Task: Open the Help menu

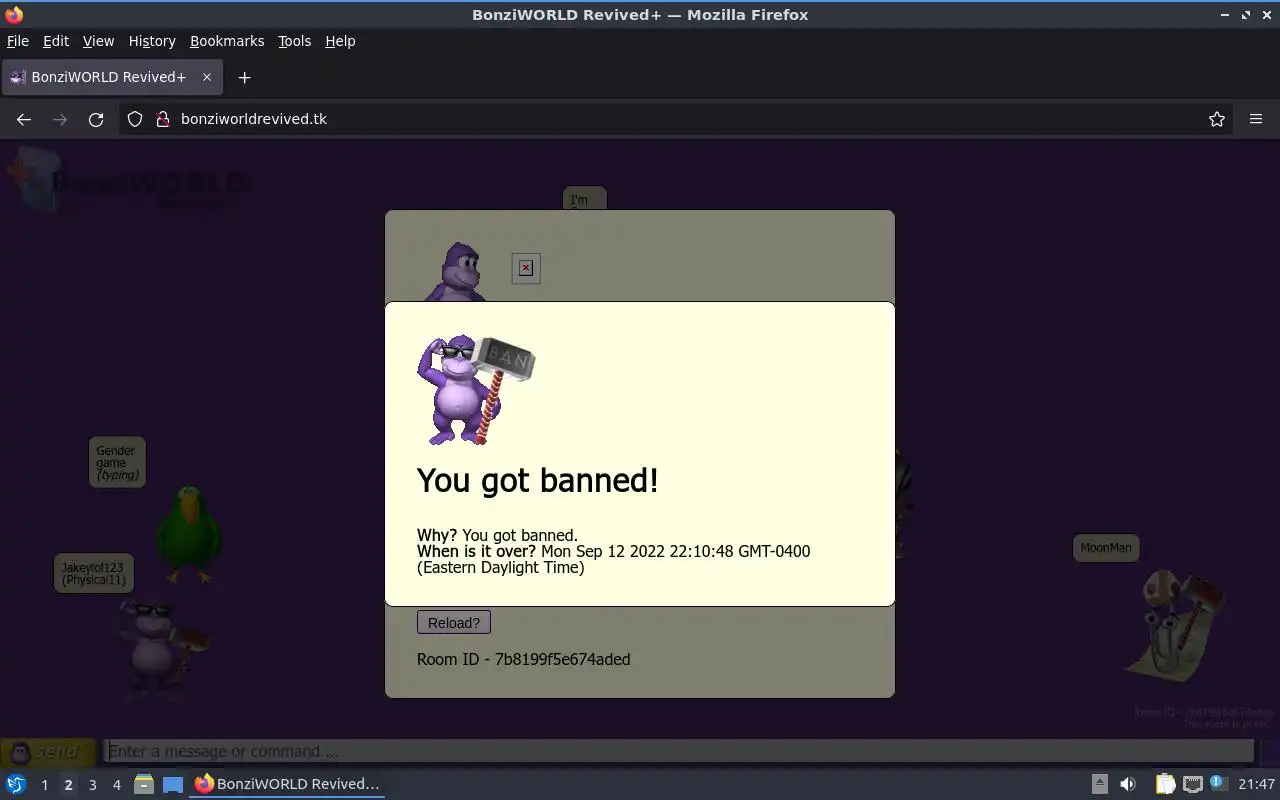Action: point(340,41)
